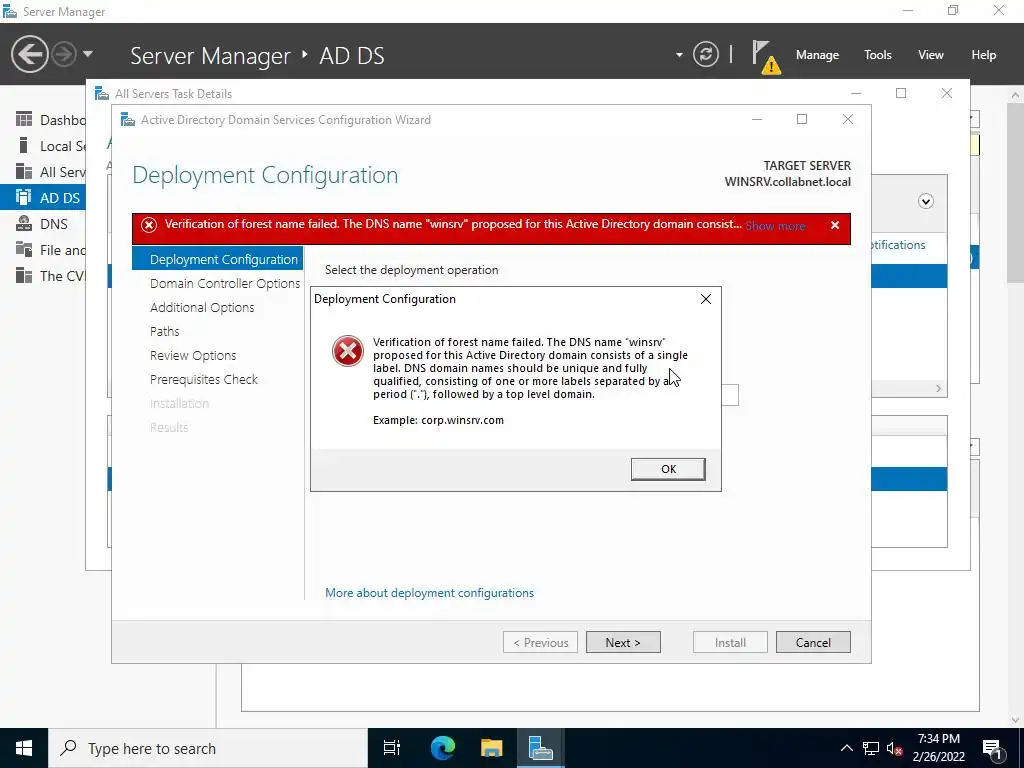Select Deployment Configuration wizard step
This screenshot has width=1024, height=768.
(217, 259)
